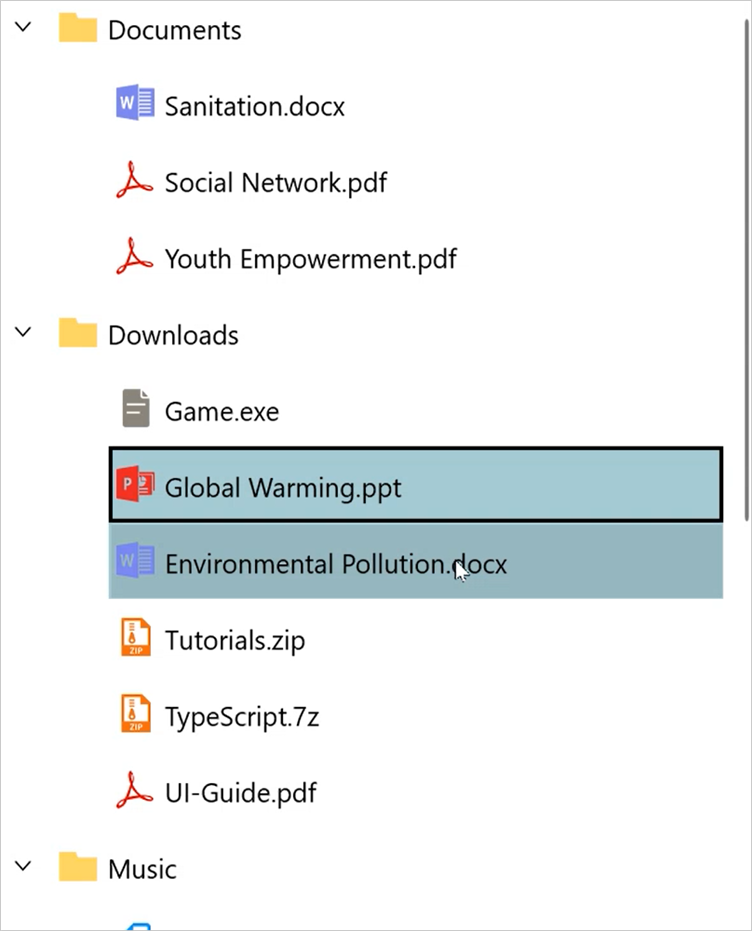752x931 pixels.
Task: Click the PDF icon for Social Network.pdf
Action: tap(134, 181)
